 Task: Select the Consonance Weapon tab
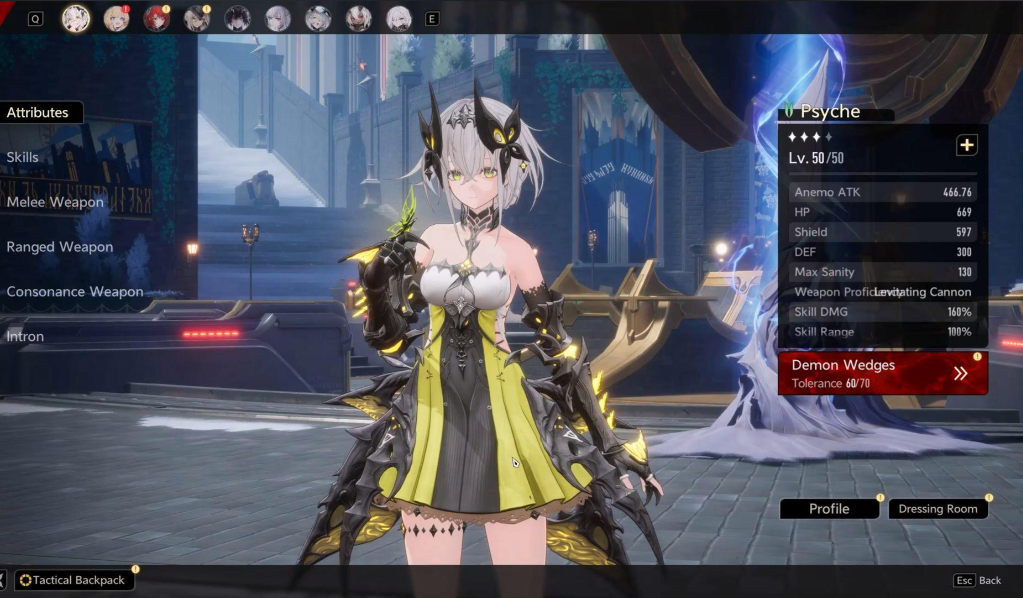pos(75,292)
